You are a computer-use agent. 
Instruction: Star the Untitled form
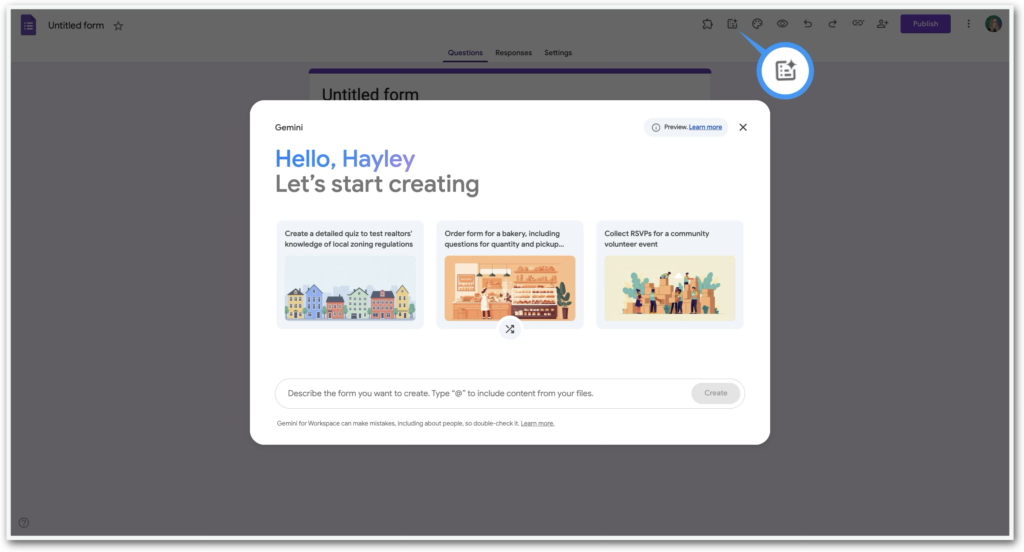[x=118, y=25]
